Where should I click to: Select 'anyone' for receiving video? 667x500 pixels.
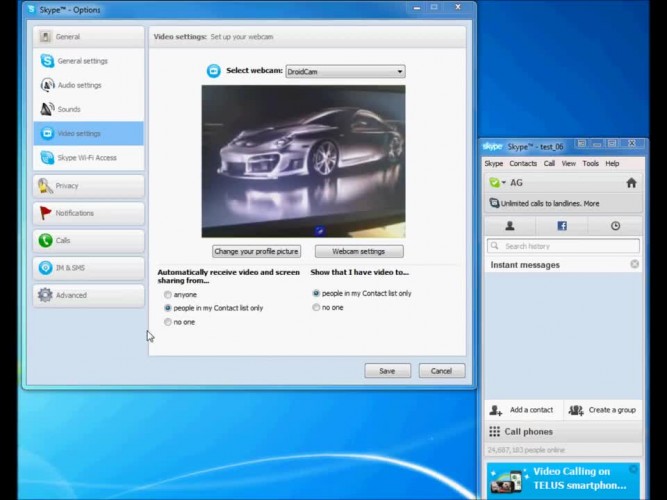pos(168,294)
